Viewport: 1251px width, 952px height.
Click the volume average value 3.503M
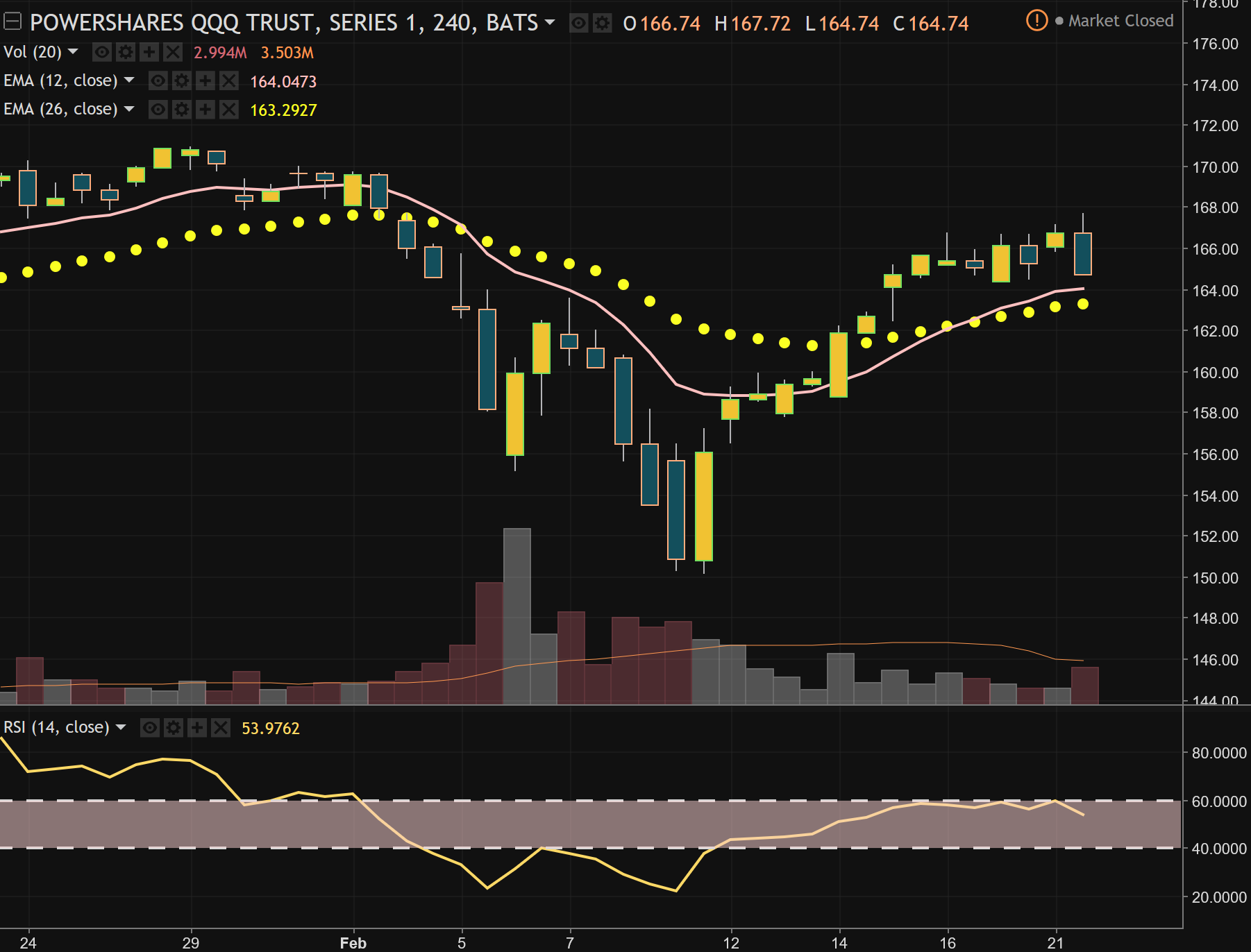(287, 53)
